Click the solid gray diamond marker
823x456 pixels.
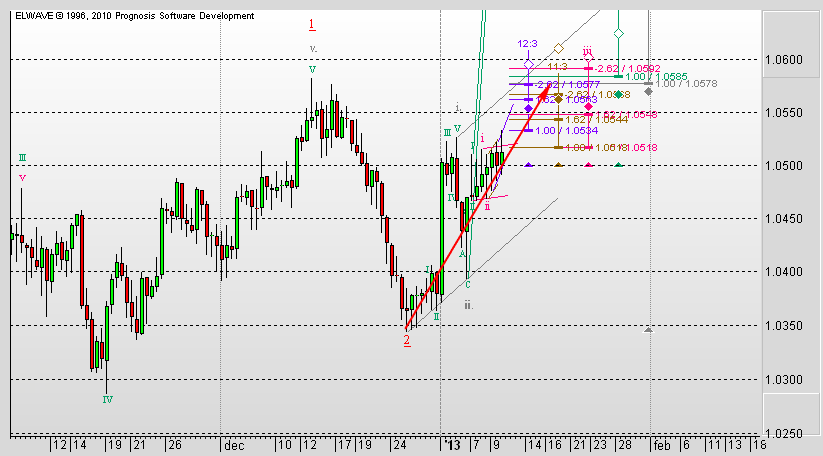click(x=649, y=92)
